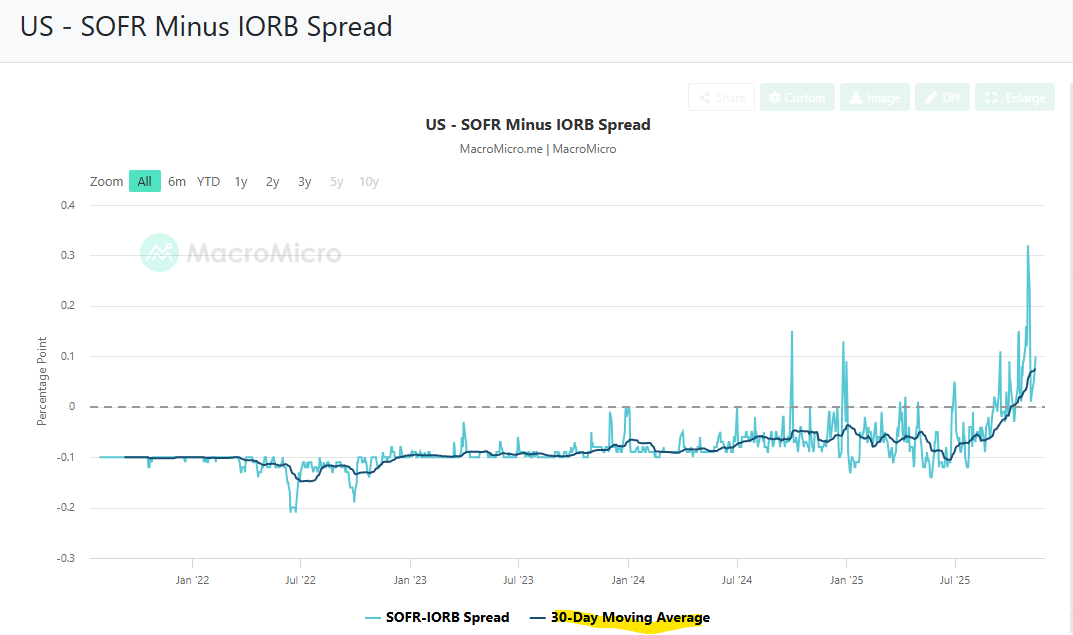Viewport: 1073px width, 635px height.
Task: Click the 30-Day Moving Average legend line marker
Action: (538, 618)
